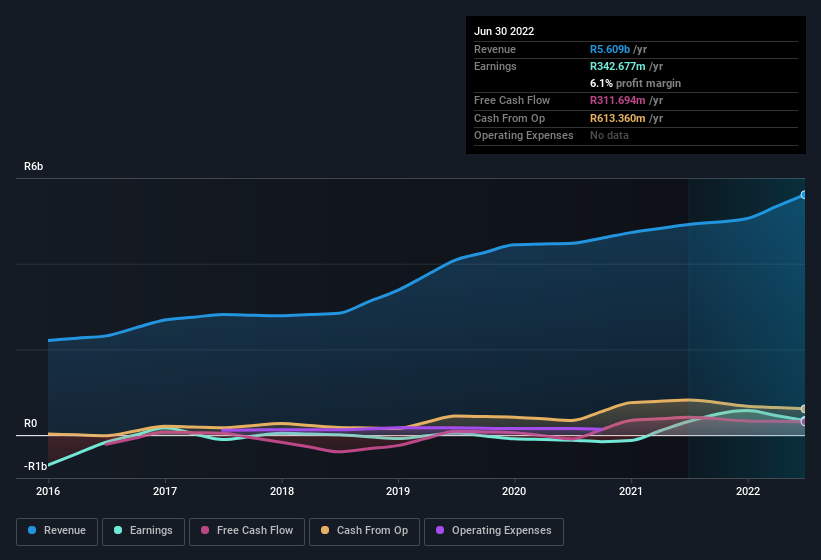Hide the Earnings series via legend
Screen dimensions: 821x560
pyautogui.click(x=142, y=531)
